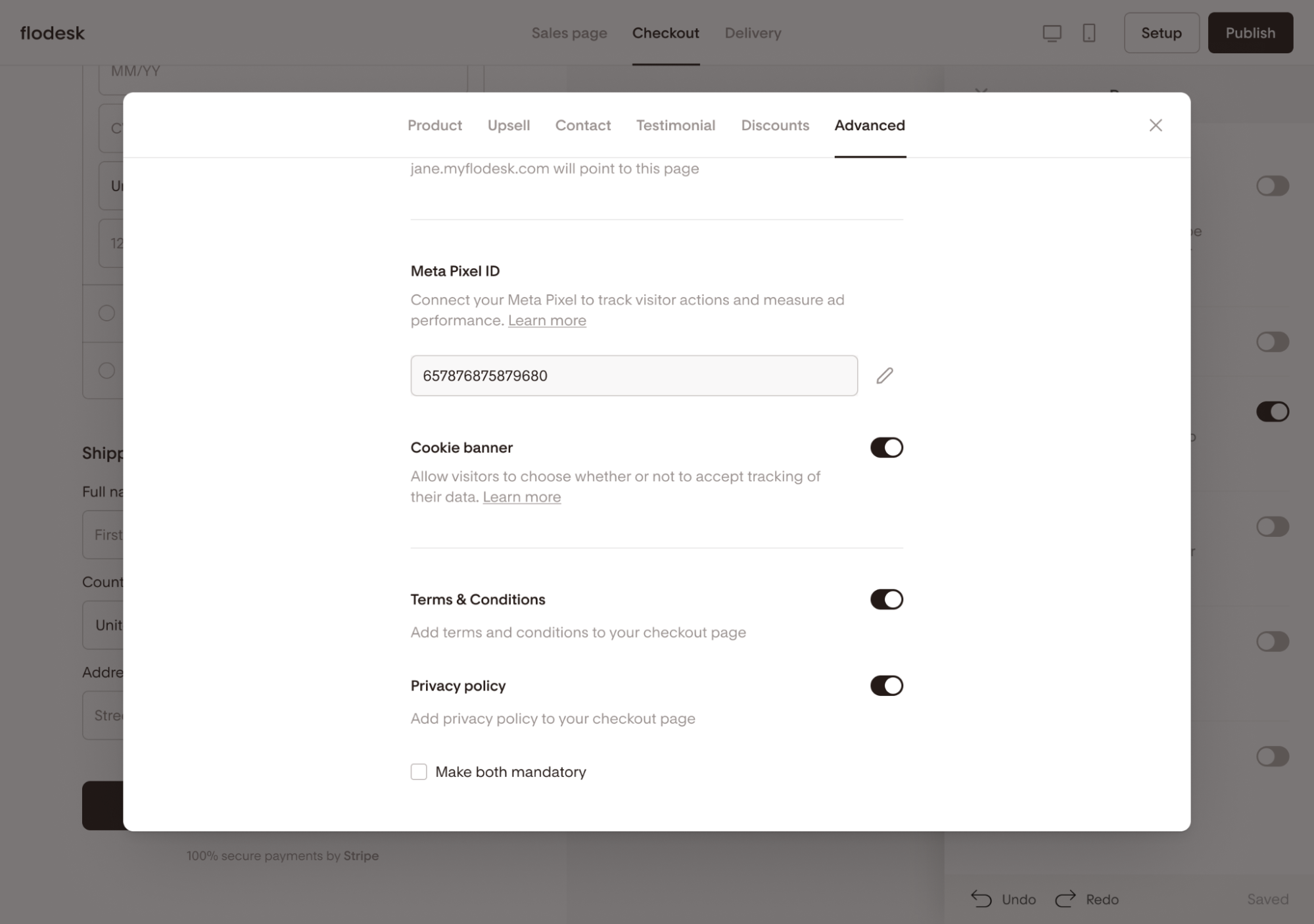Turn off Terms & Conditions toggle

coord(886,599)
